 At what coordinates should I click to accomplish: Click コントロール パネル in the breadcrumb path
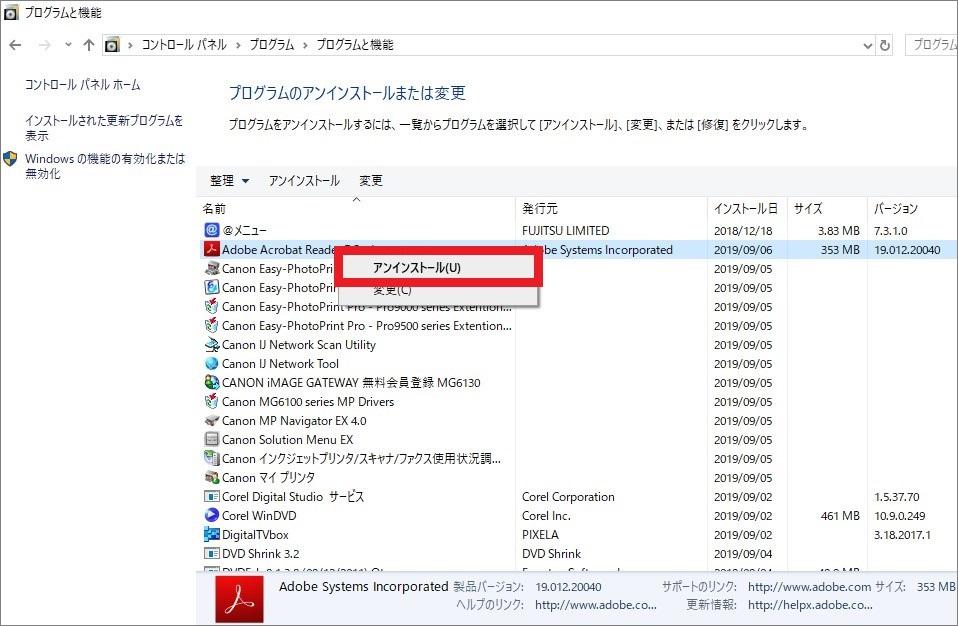coord(184,45)
